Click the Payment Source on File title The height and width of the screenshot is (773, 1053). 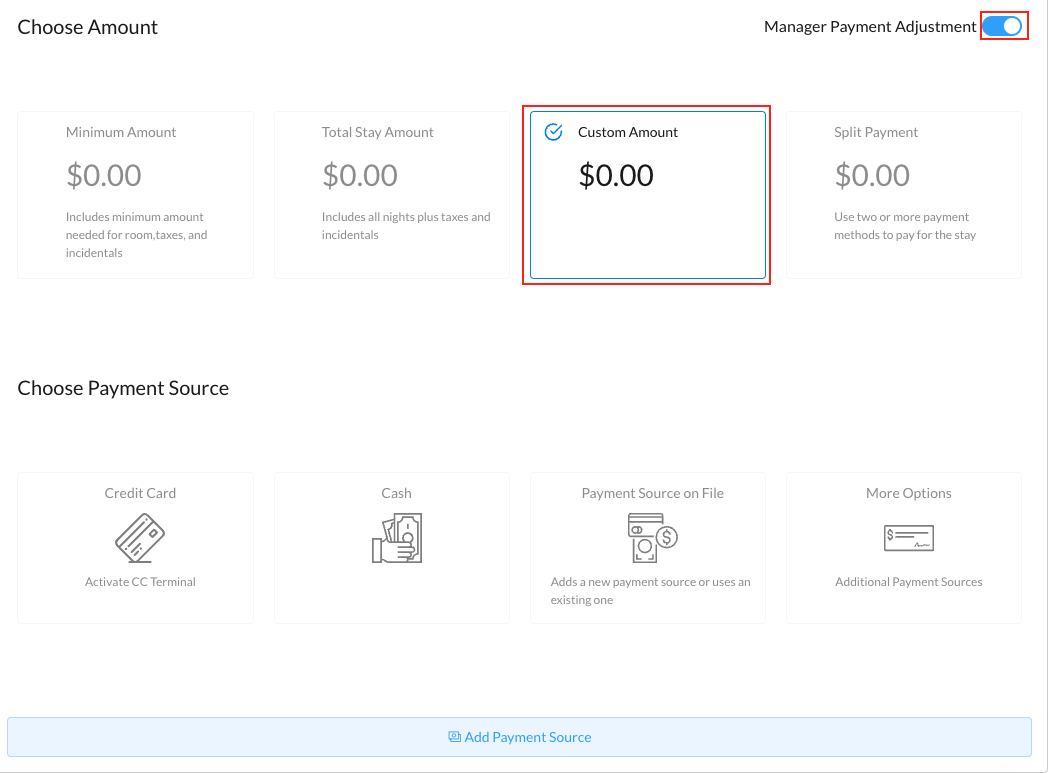point(652,493)
